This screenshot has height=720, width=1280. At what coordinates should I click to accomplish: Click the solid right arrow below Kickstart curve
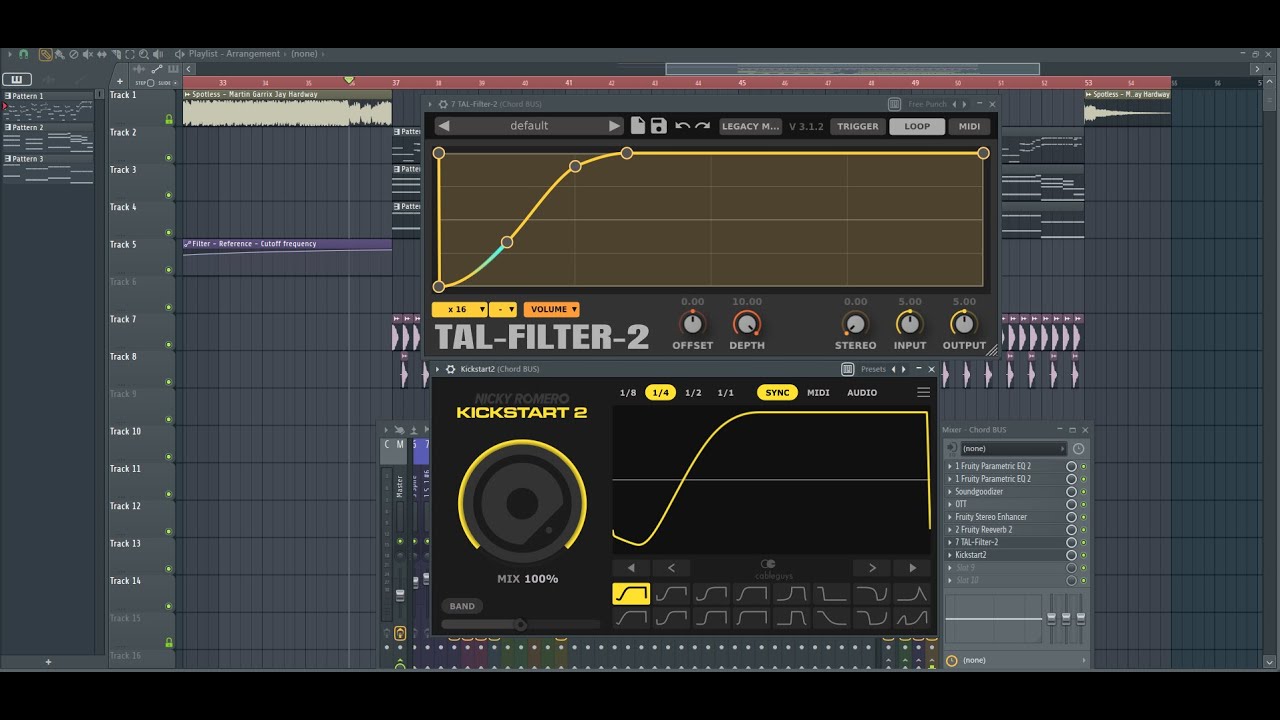(x=912, y=568)
